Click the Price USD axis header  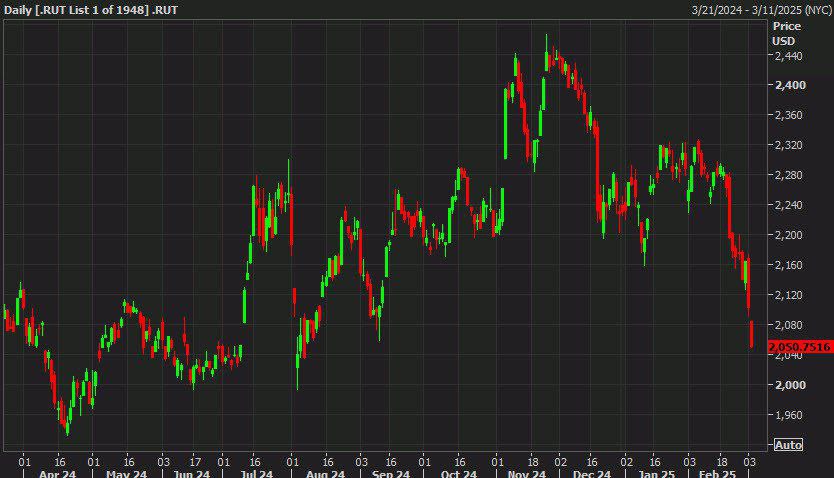coord(787,33)
